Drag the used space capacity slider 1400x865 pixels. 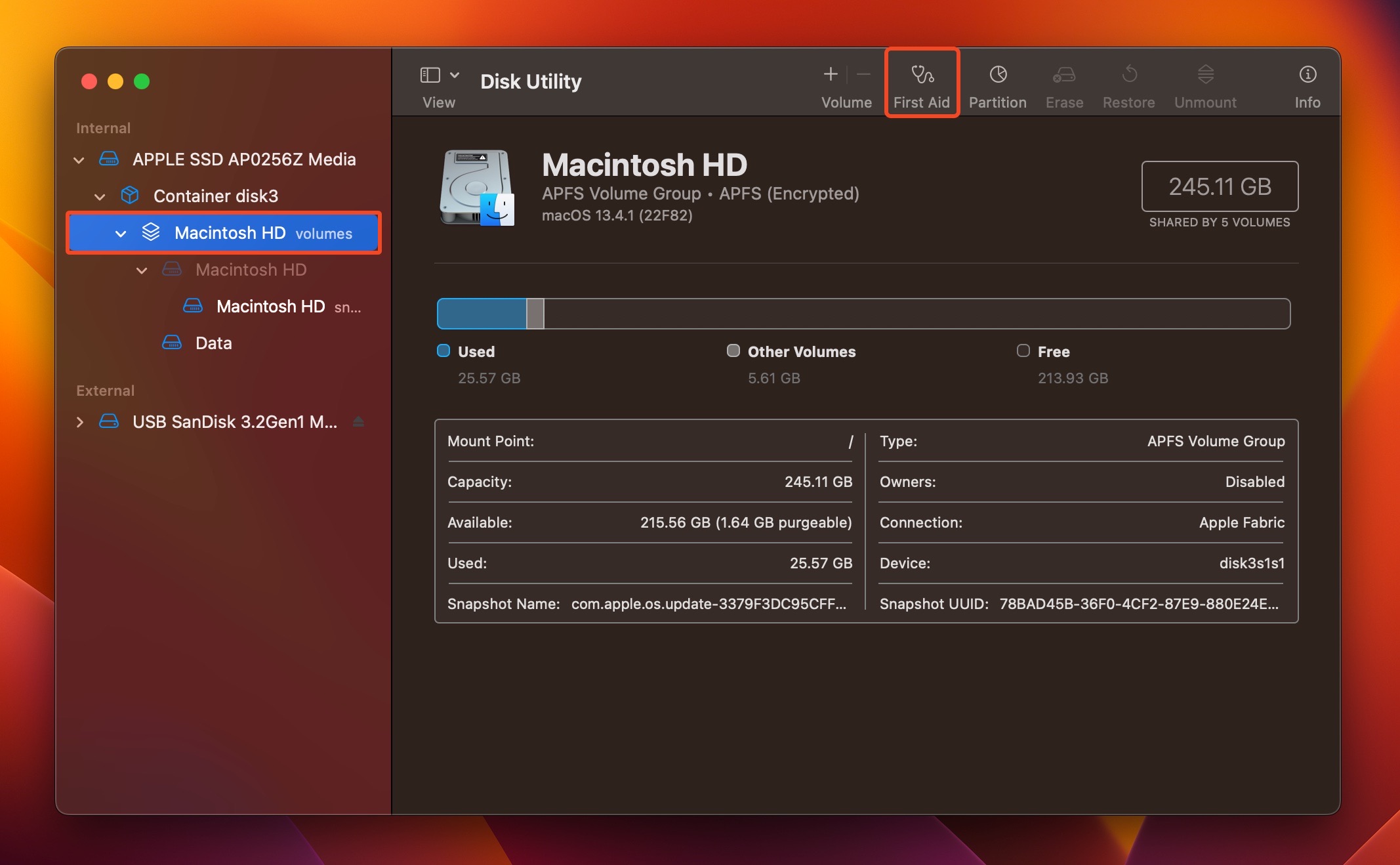tap(483, 313)
